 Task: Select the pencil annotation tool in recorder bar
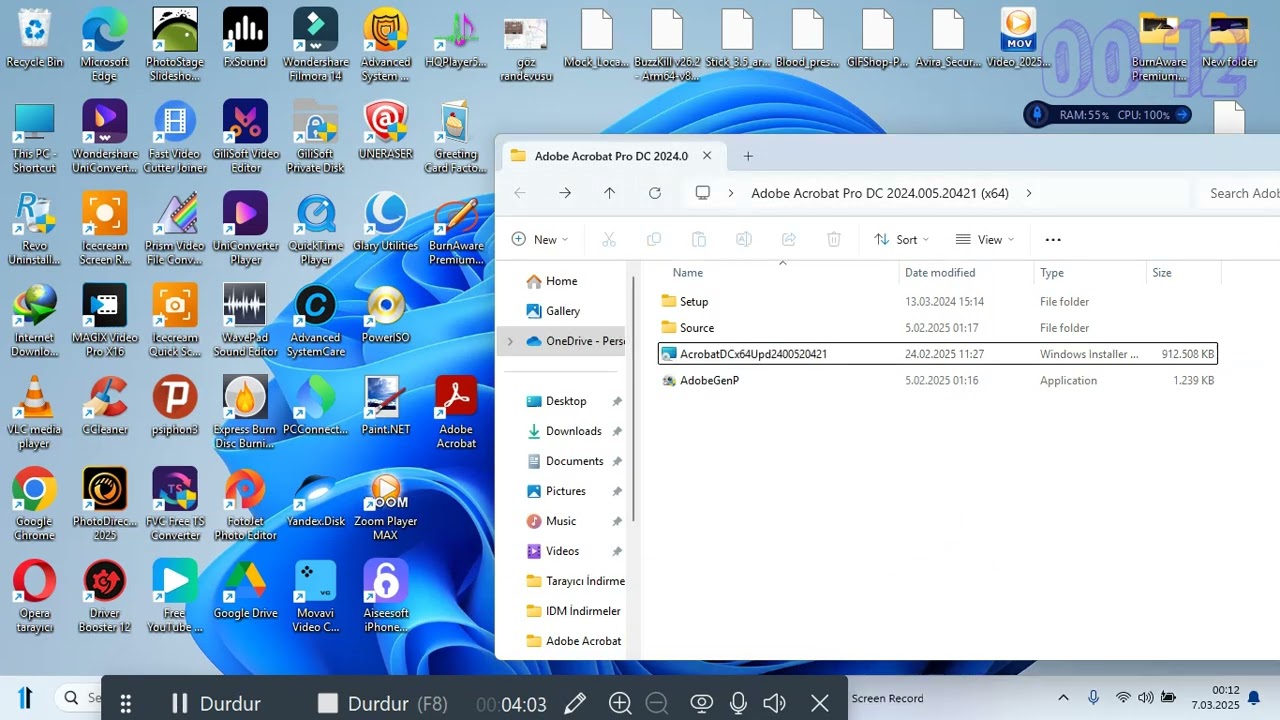click(575, 703)
